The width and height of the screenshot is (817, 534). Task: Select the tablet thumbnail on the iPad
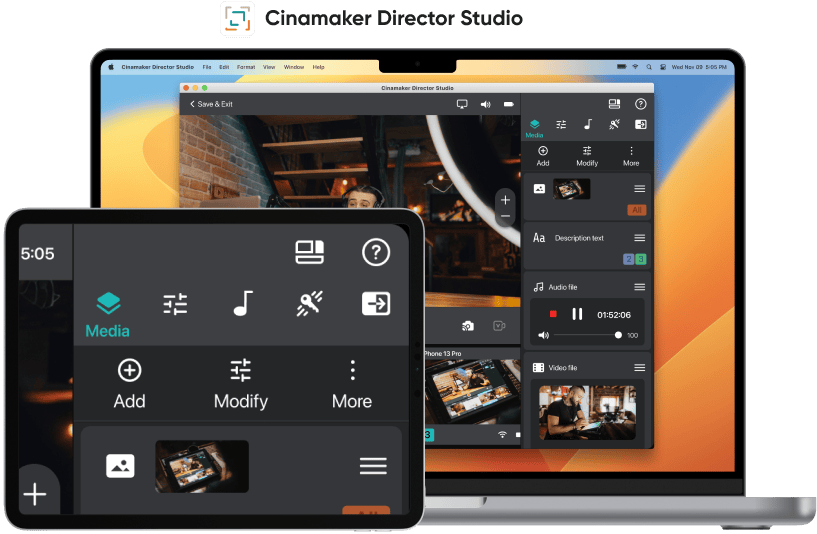[202, 466]
